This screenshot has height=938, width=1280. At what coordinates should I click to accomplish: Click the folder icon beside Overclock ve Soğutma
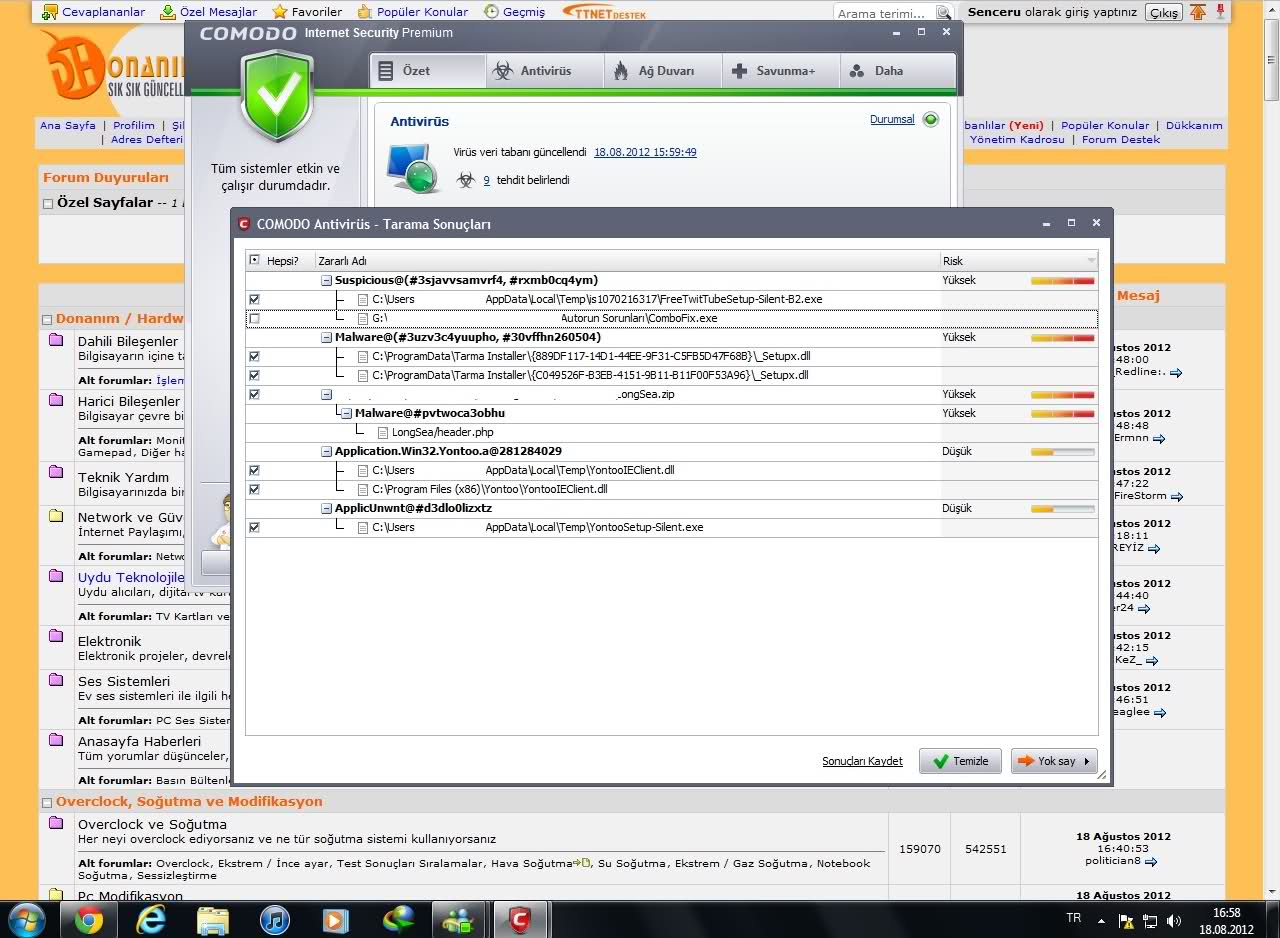[x=57, y=823]
